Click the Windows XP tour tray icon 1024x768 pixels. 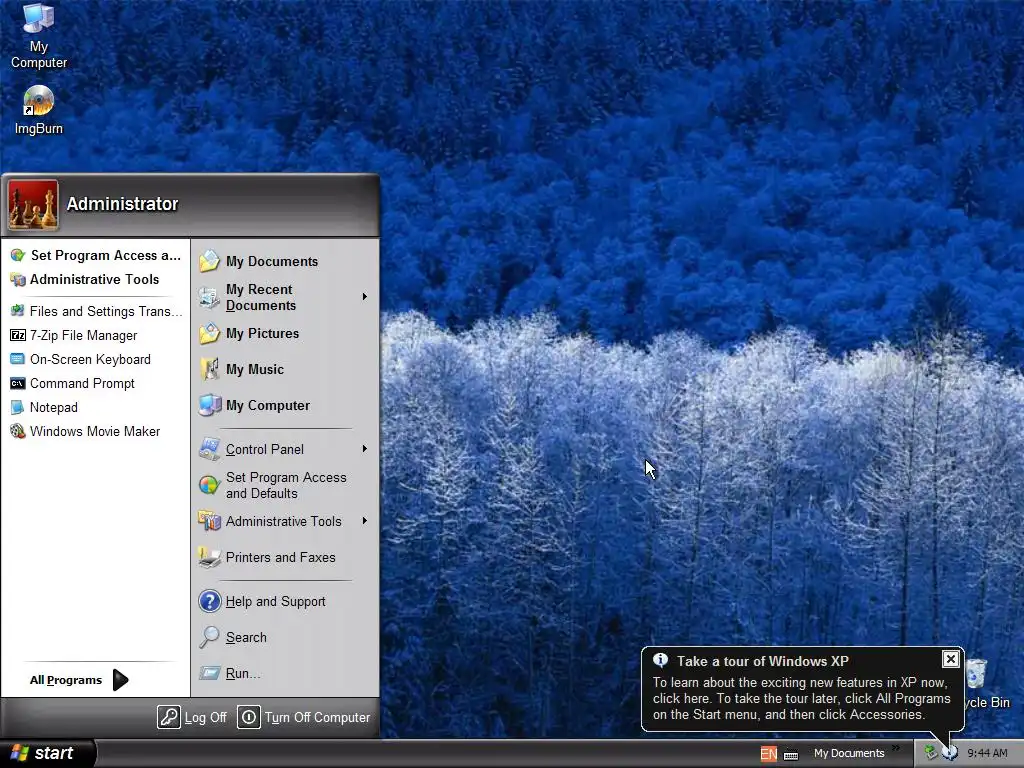[x=950, y=753]
